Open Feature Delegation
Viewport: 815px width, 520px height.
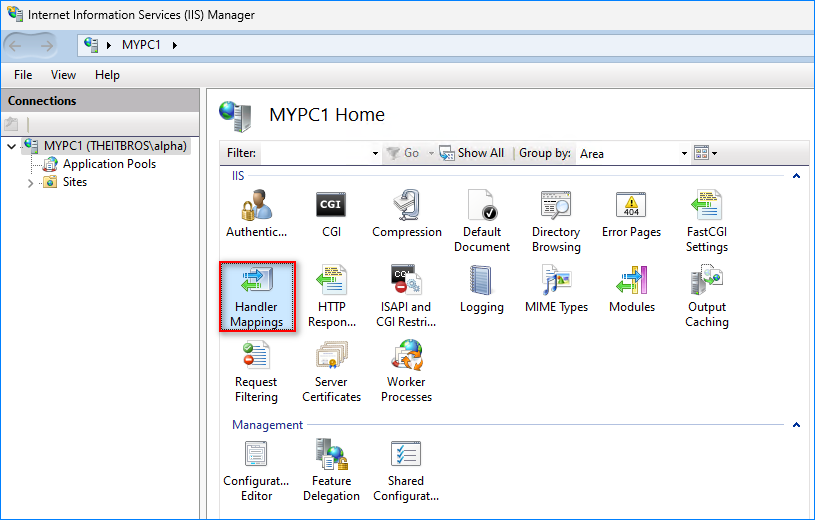tap(332, 471)
